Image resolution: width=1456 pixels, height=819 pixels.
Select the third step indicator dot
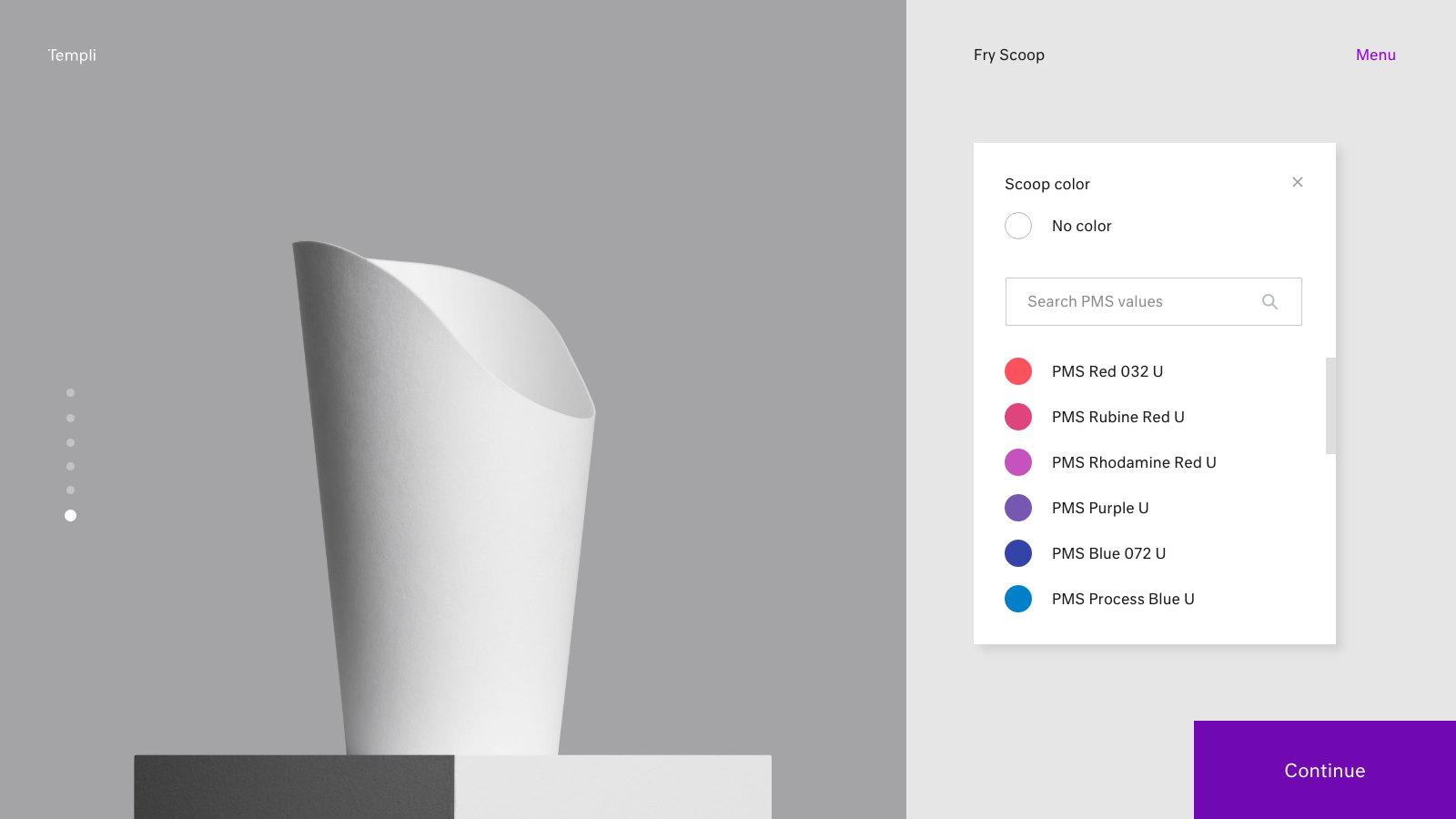tap(70, 443)
